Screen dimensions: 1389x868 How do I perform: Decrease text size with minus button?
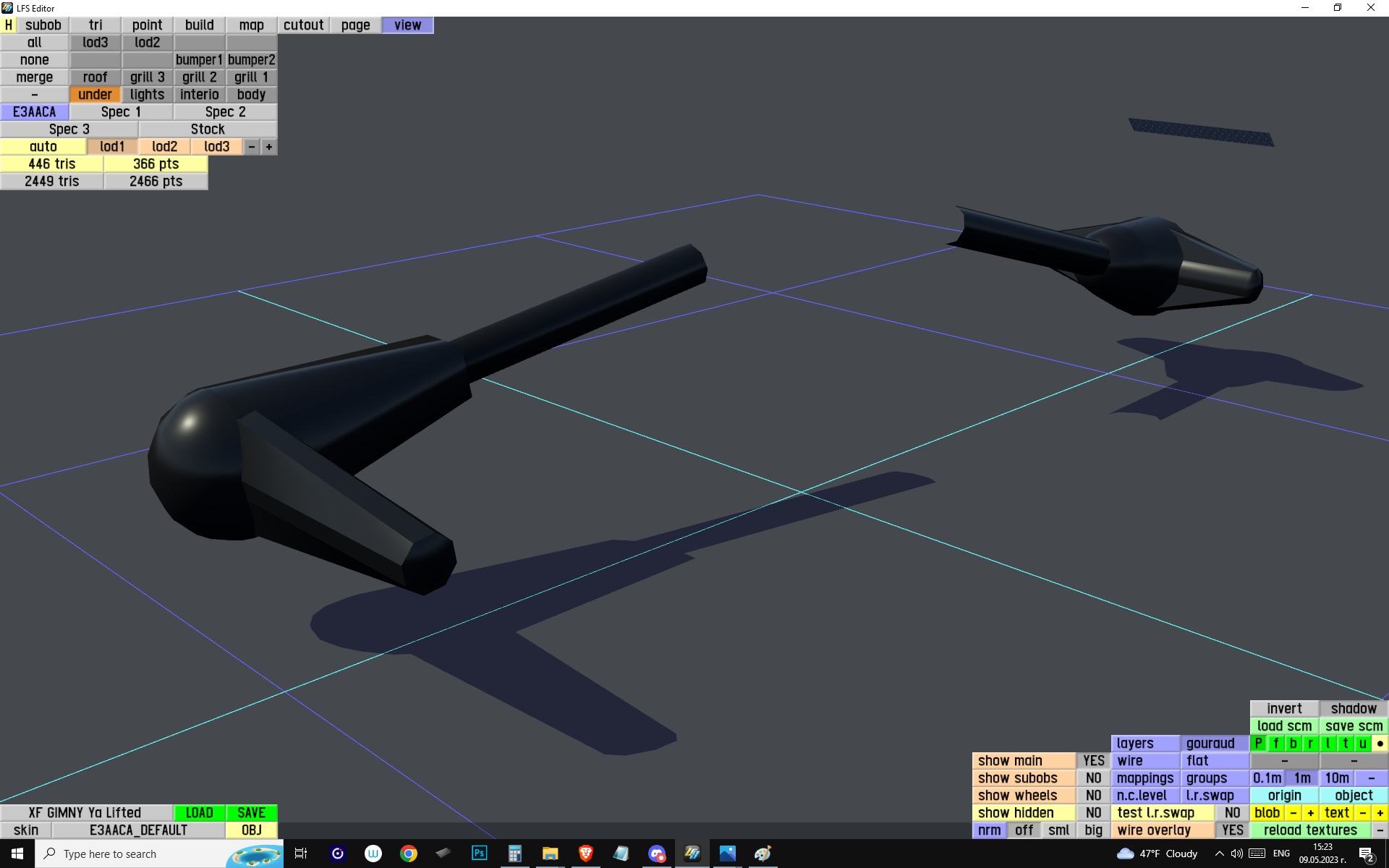point(1362,812)
